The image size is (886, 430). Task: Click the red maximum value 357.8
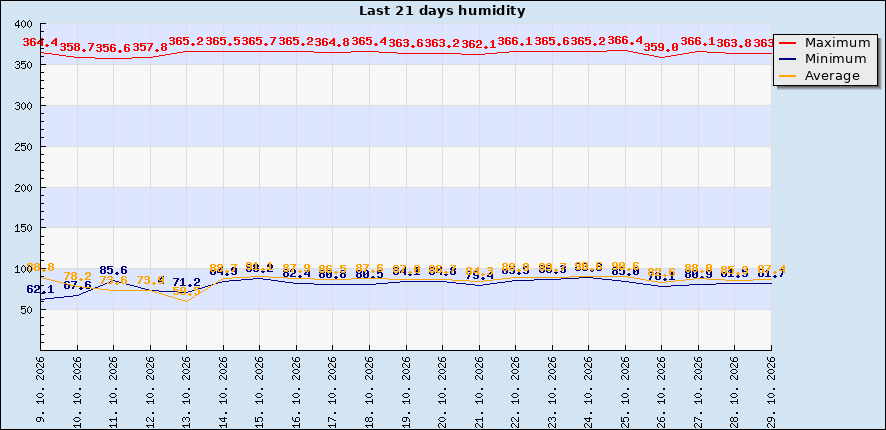pyautogui.click(x=150, y=48)
